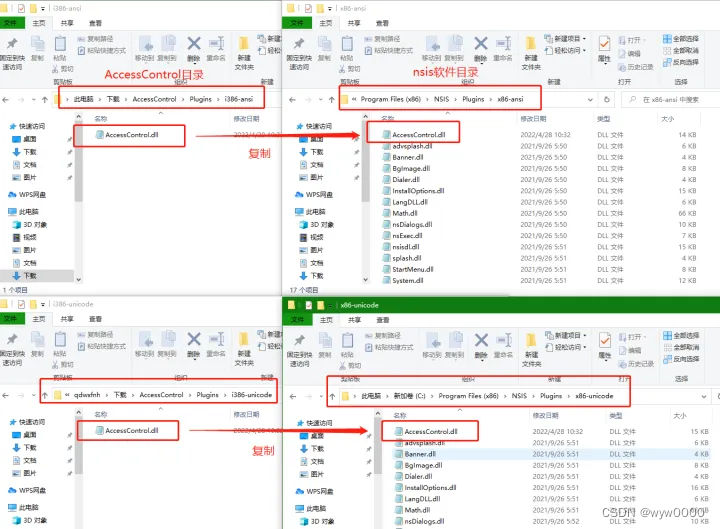
Task: Select 3D 对象 in x86-ansi sidebar
Action: tap(317, 225)
